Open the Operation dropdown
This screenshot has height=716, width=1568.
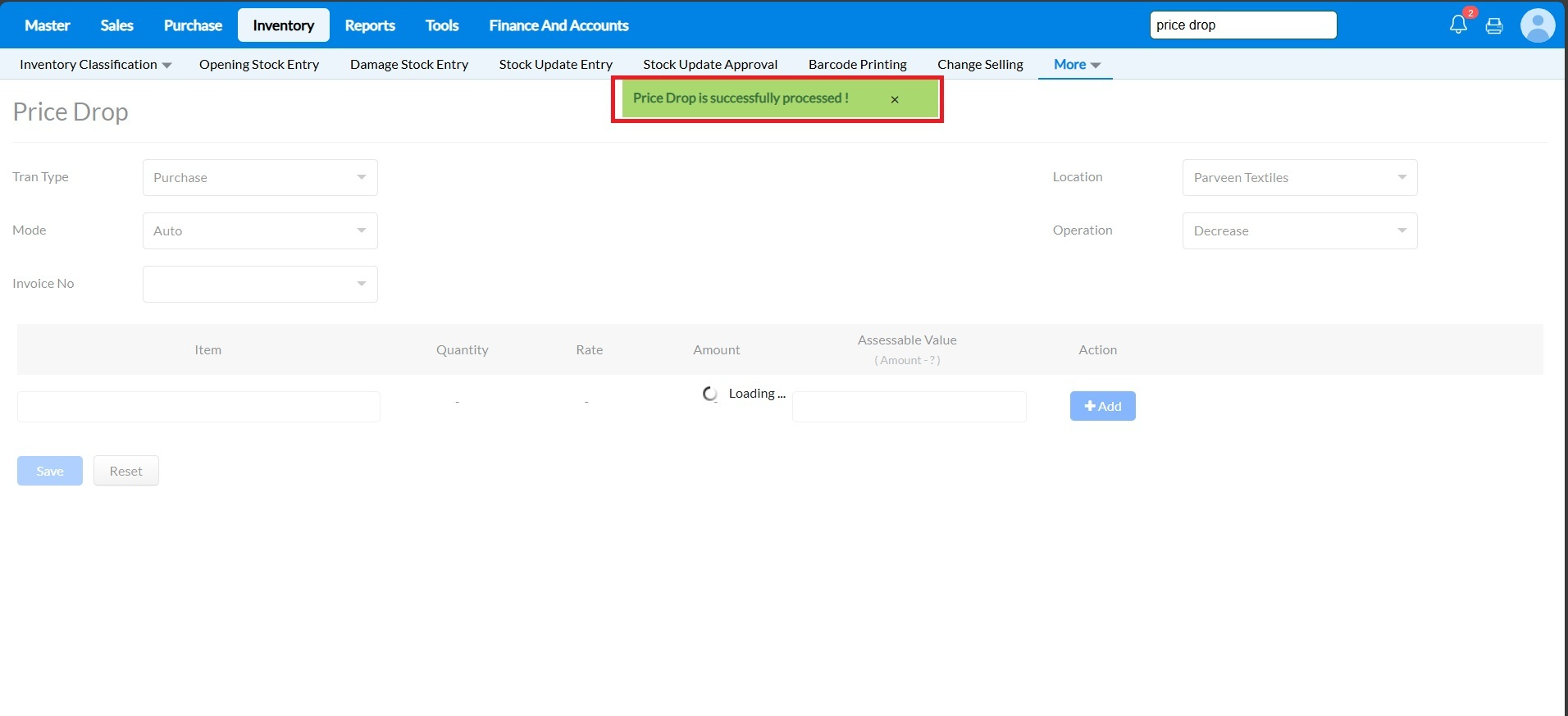point(1300,230)
